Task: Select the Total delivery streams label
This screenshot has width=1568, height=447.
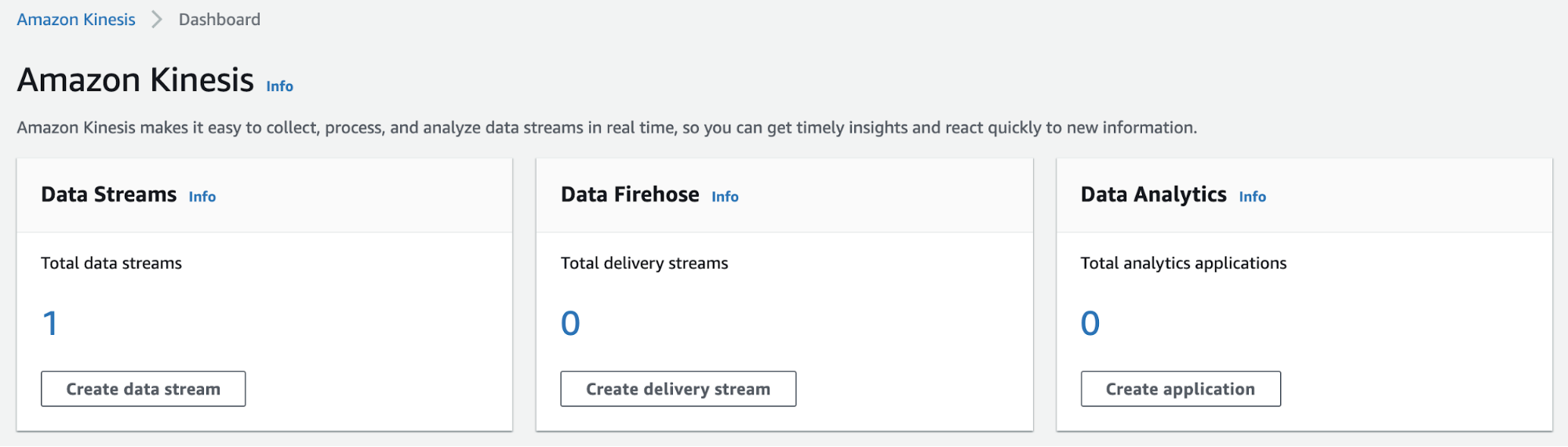Action: tap(645, 263)
